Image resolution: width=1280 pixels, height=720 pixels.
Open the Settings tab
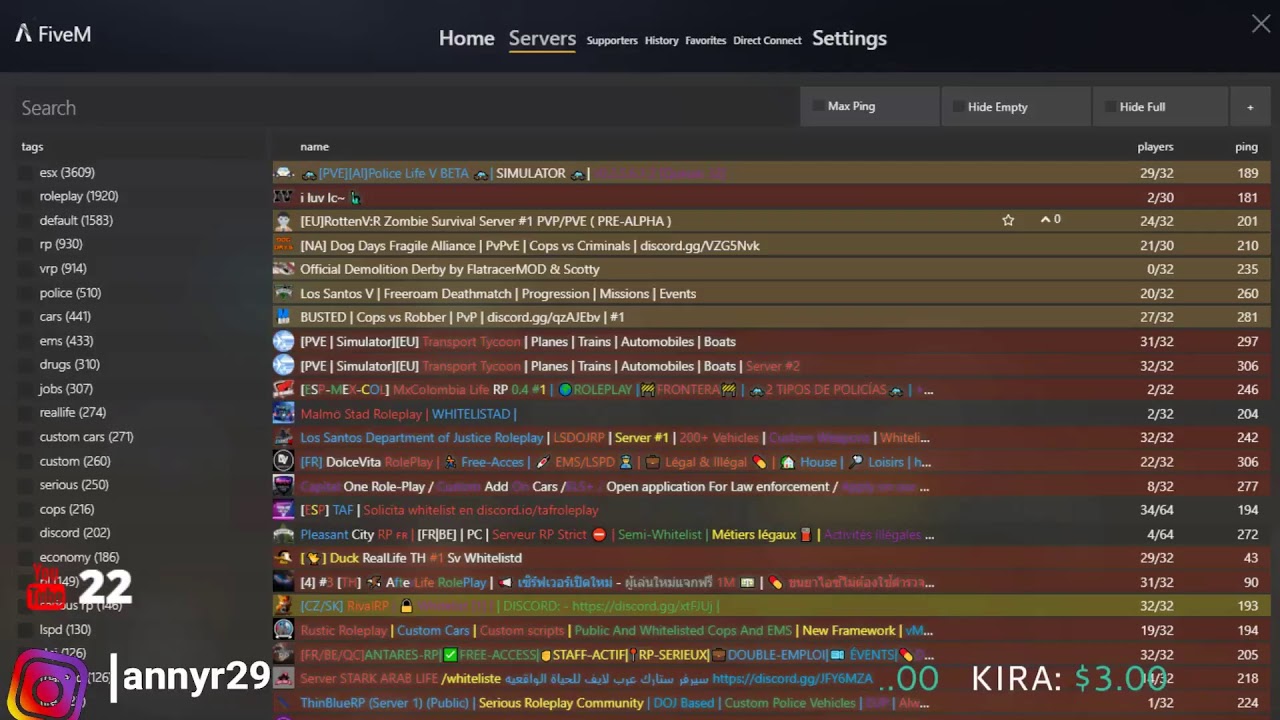tap(849, 38)
